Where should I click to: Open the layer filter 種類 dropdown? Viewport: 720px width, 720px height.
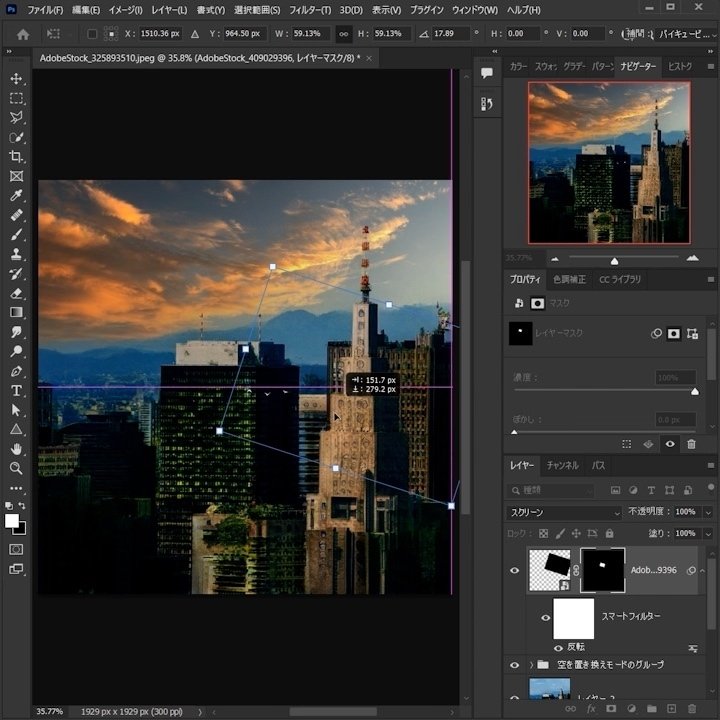pyautogui.click(x=551, y=490)
